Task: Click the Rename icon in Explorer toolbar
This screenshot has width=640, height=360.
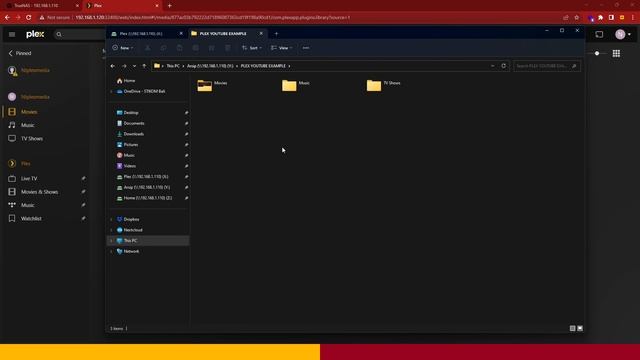Action: pos(196,48)
